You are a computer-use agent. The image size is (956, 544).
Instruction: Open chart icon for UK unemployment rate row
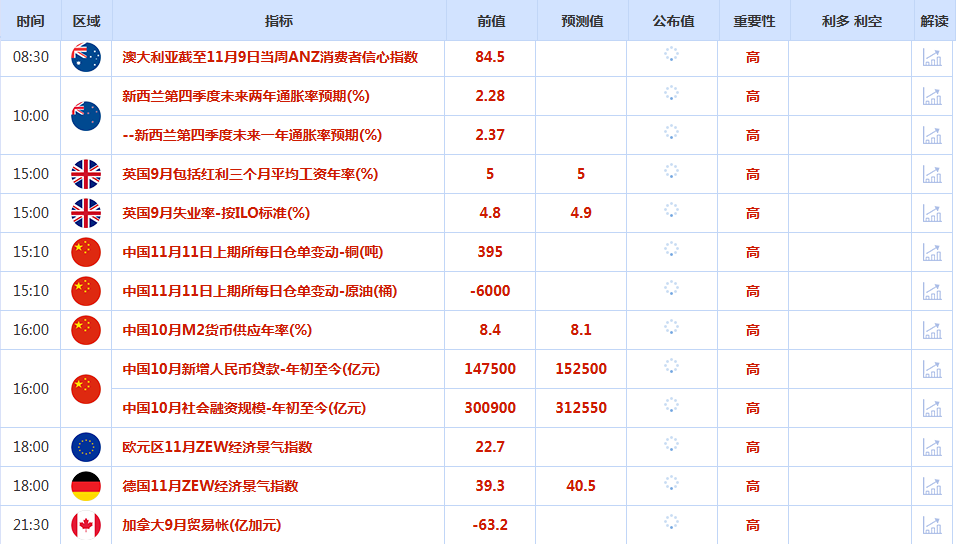932,213
